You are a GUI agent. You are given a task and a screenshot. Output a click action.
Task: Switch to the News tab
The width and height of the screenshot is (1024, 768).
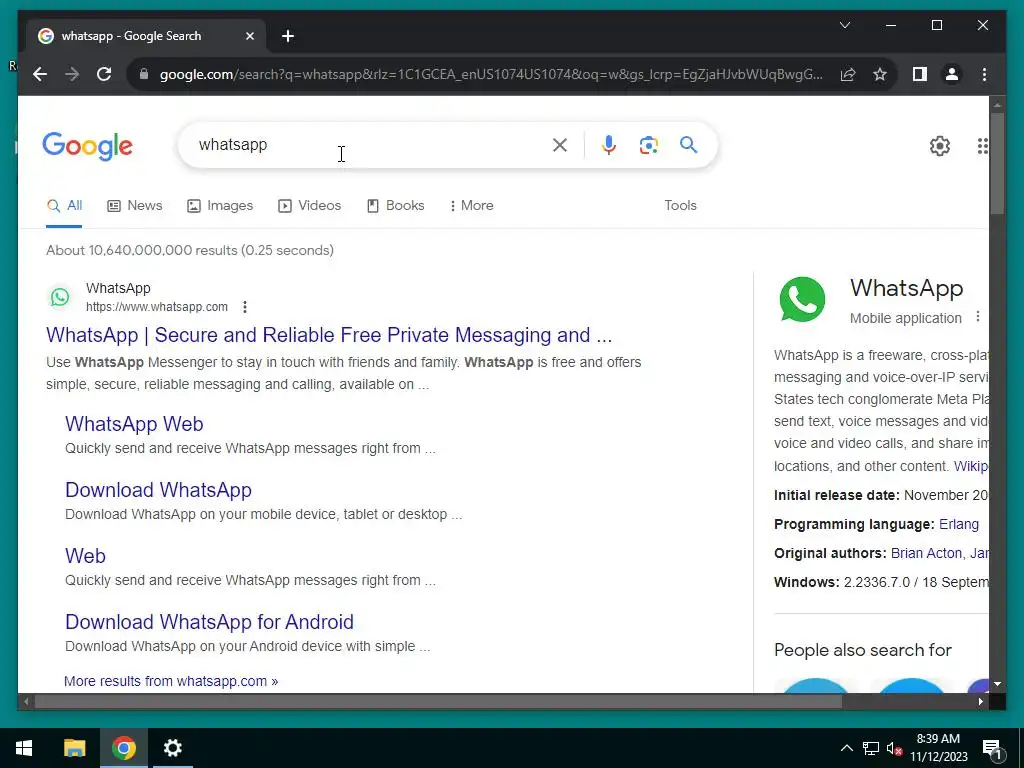tap(135, 206)
